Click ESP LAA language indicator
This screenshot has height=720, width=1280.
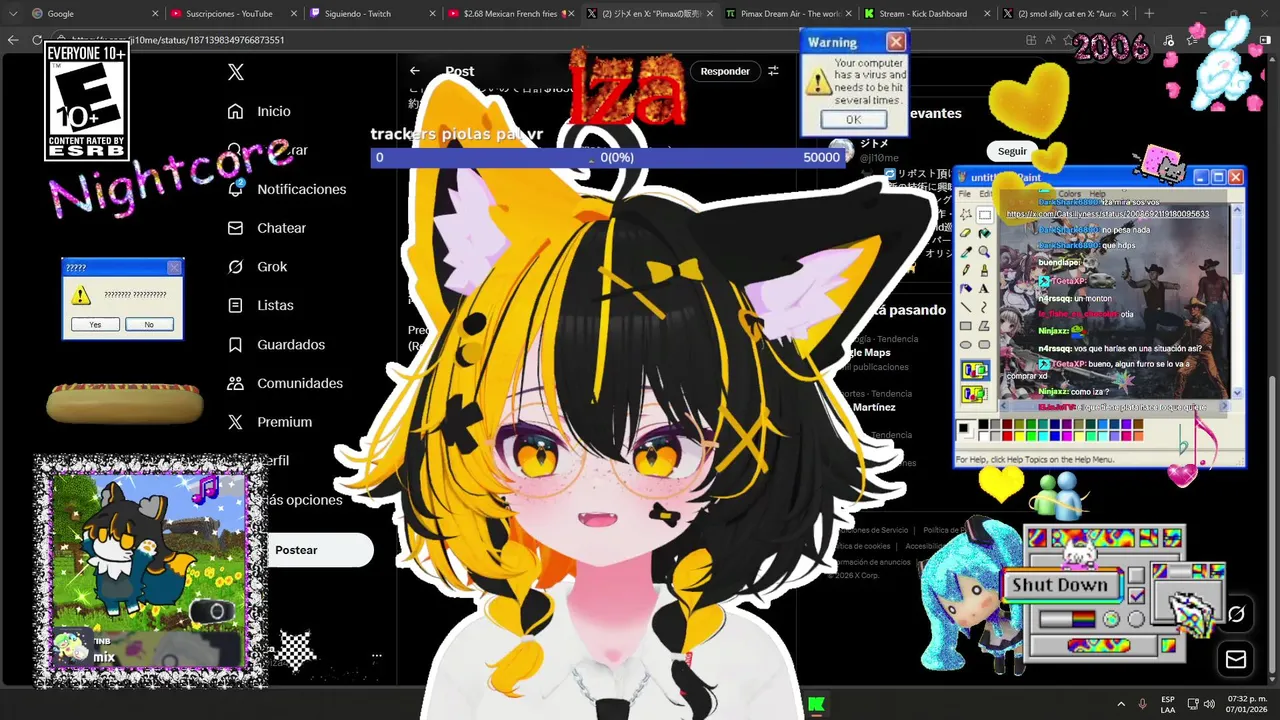pyautogui.click(x=1168, y=705)
